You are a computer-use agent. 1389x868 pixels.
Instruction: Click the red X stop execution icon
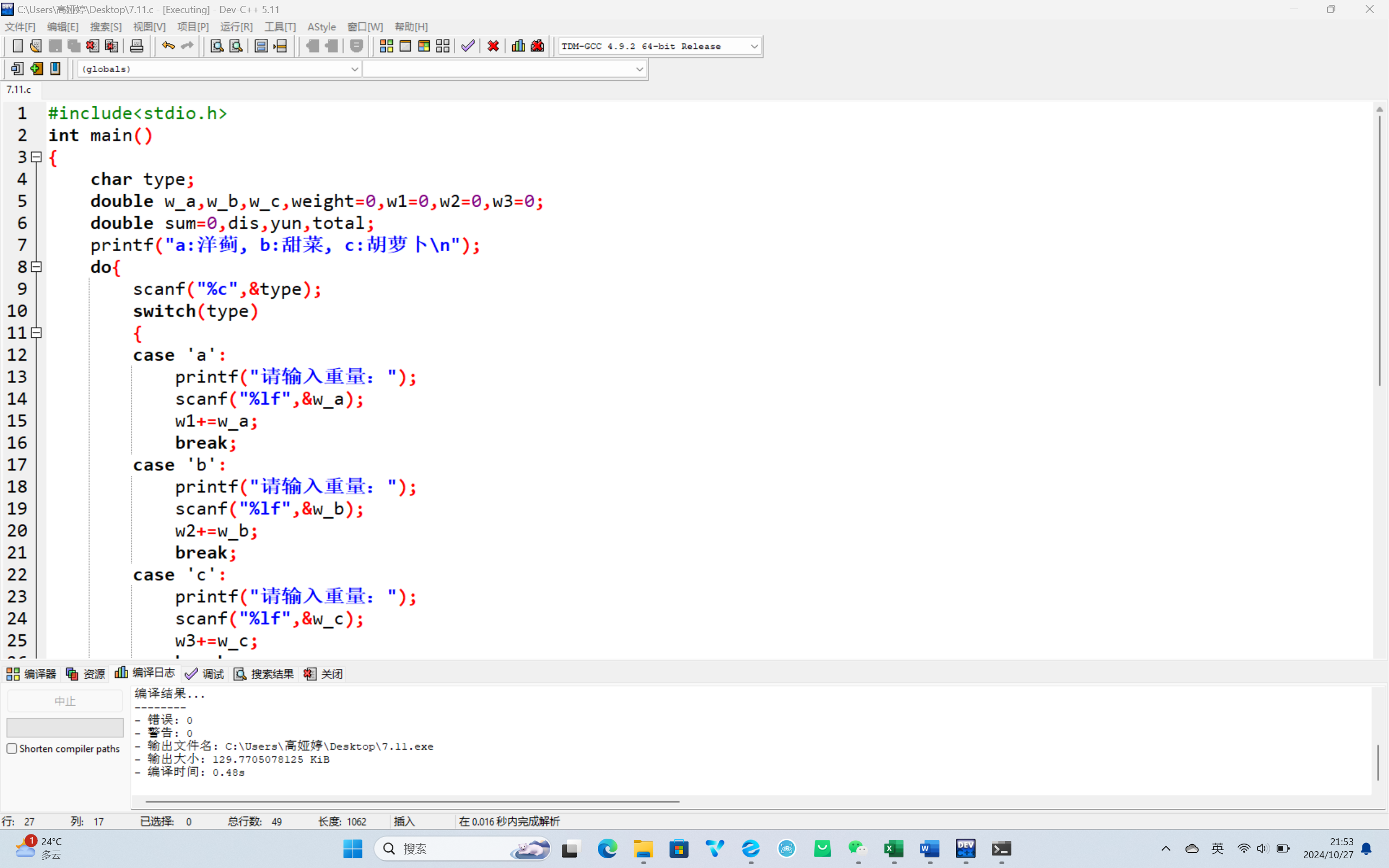click(493, 46)
